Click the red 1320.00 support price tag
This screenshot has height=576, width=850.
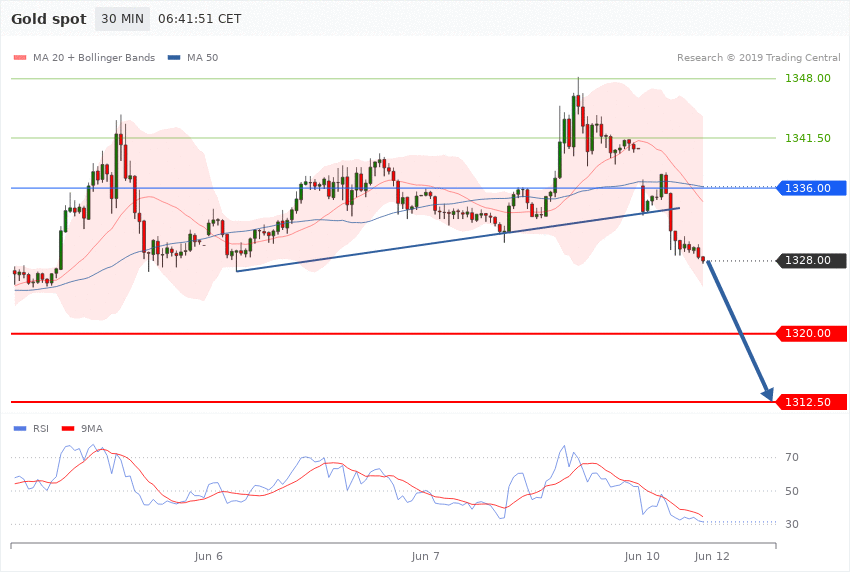pyautogui.click(x=812, y=333)
